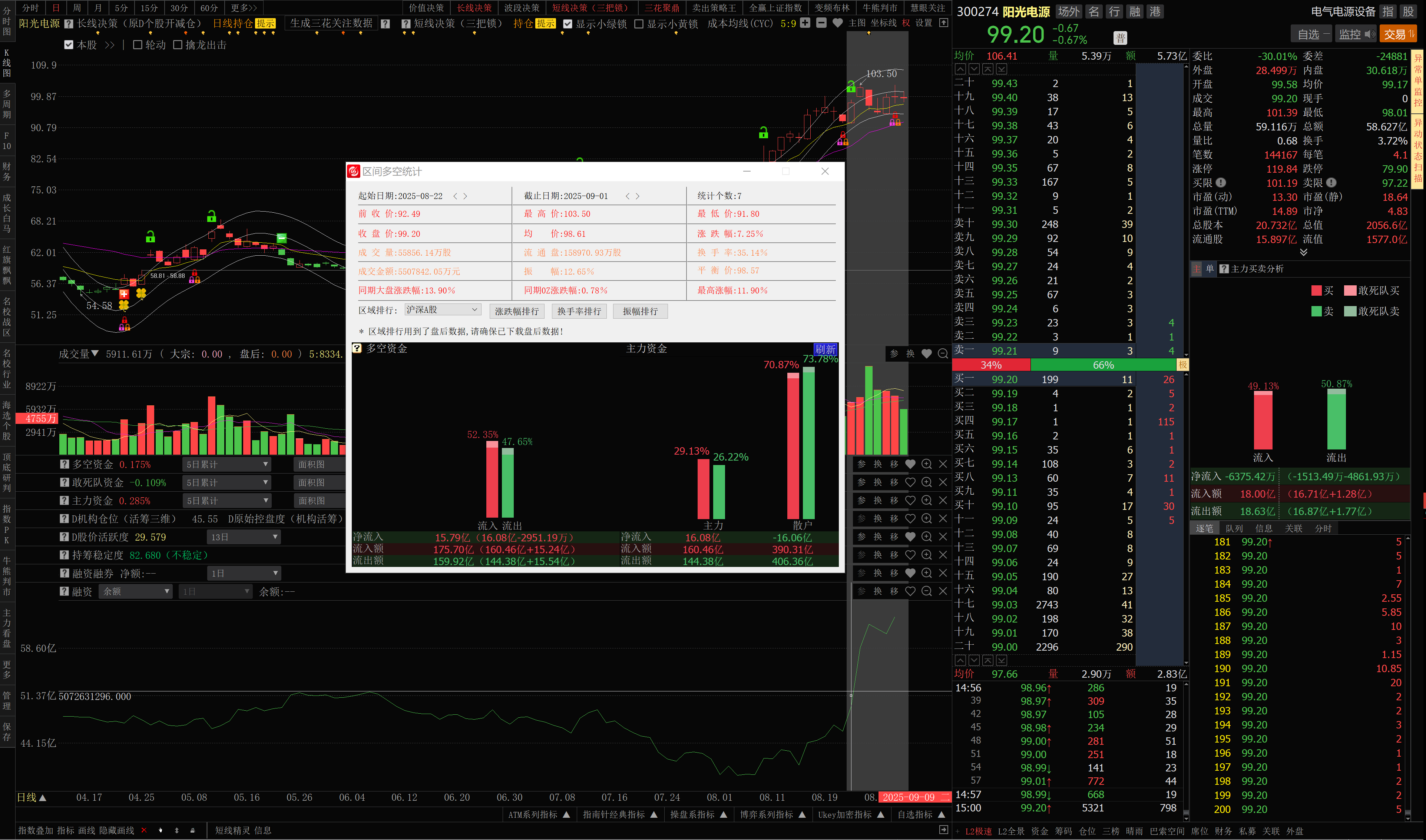The image size is (1426, 840).
Task: Open help icon before 长线决策
Action: click(69, 24)
